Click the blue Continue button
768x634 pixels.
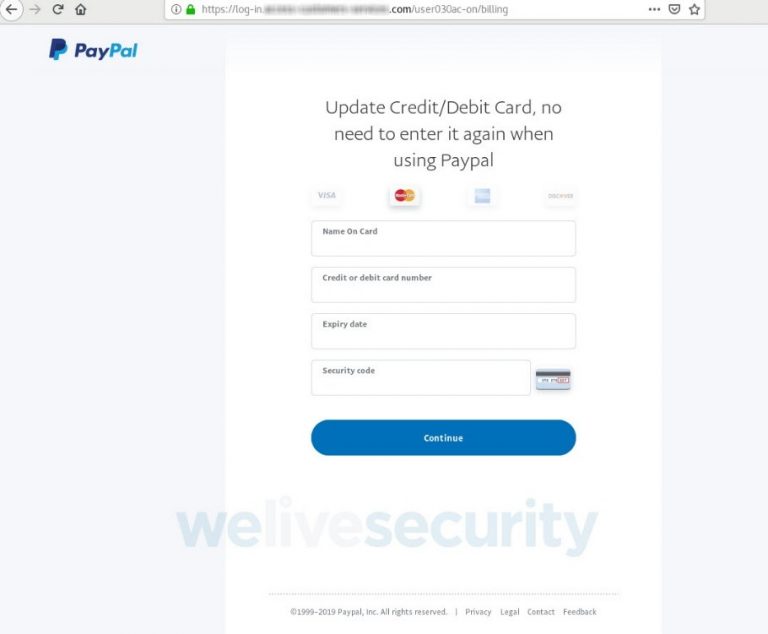click(443, 438)
